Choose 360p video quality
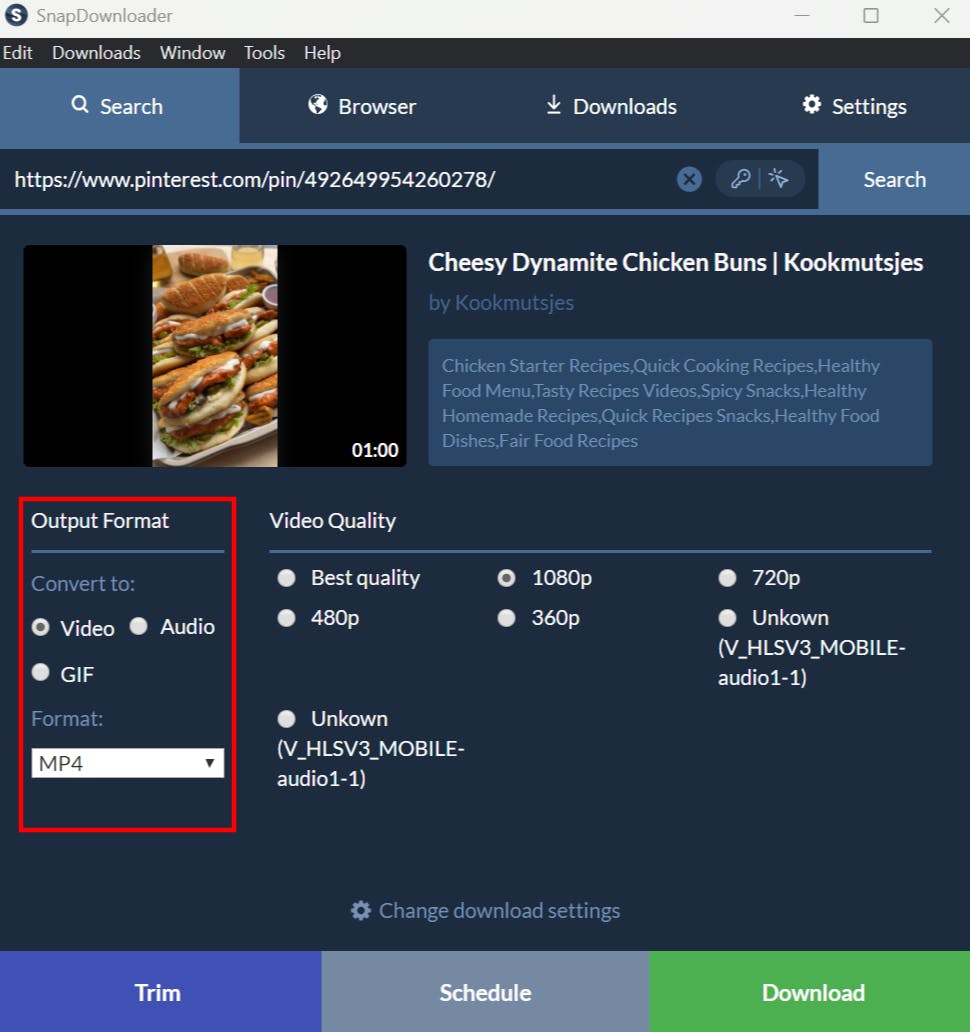 click(x=506, y=618)
